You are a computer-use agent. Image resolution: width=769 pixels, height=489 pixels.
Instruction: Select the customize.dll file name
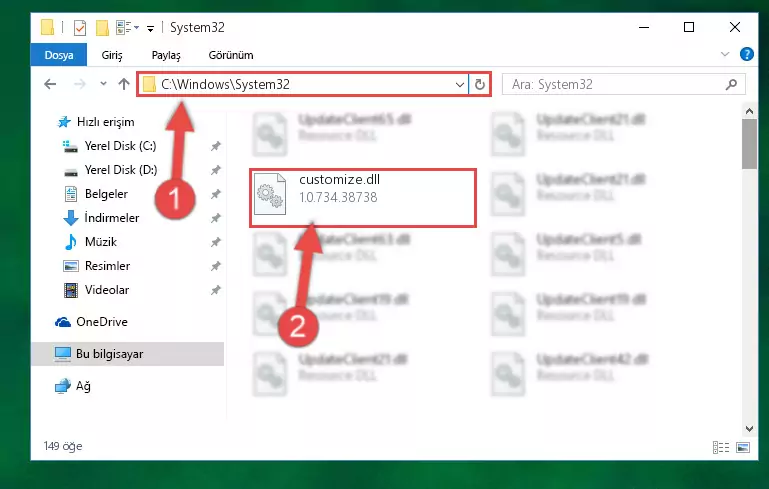[339, 180]
